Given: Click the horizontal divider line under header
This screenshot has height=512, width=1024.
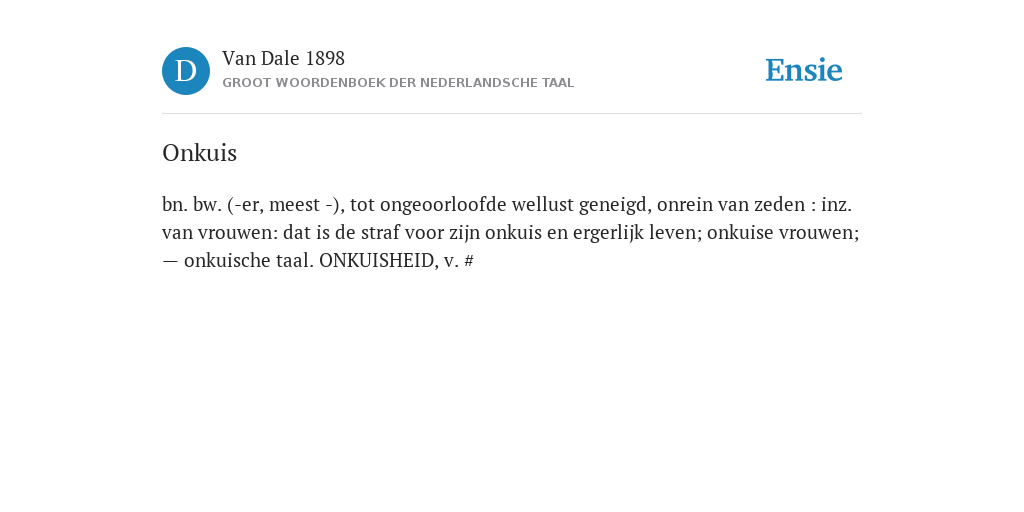Looking at the screenshot, I should [512, 114].
